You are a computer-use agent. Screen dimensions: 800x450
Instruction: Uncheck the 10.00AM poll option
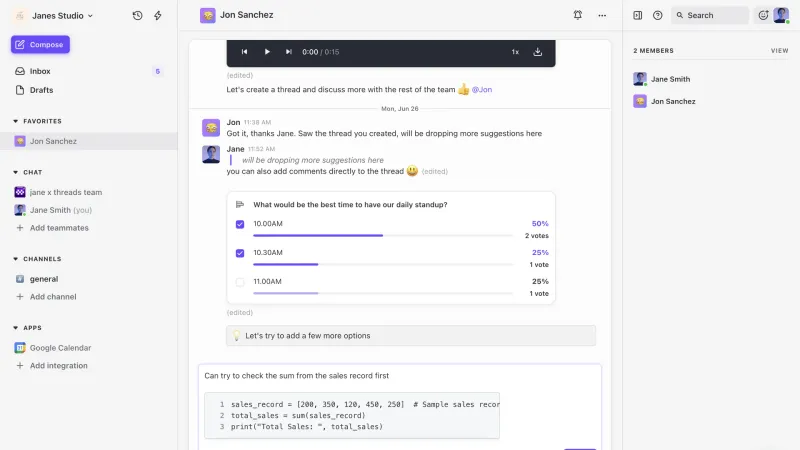coord(240,224)
